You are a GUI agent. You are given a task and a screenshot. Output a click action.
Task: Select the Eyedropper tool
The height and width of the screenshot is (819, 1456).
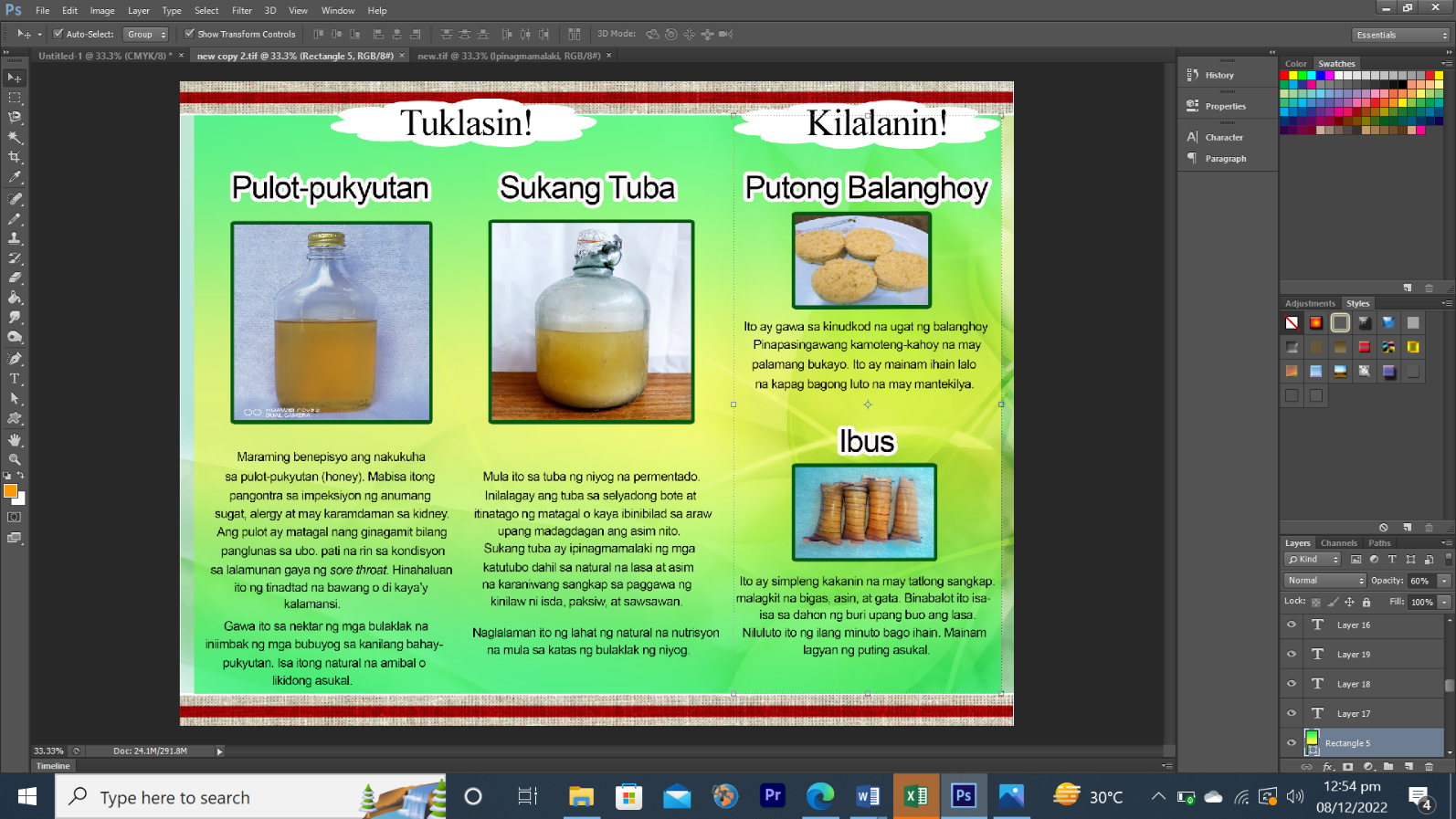pos(15,178)
